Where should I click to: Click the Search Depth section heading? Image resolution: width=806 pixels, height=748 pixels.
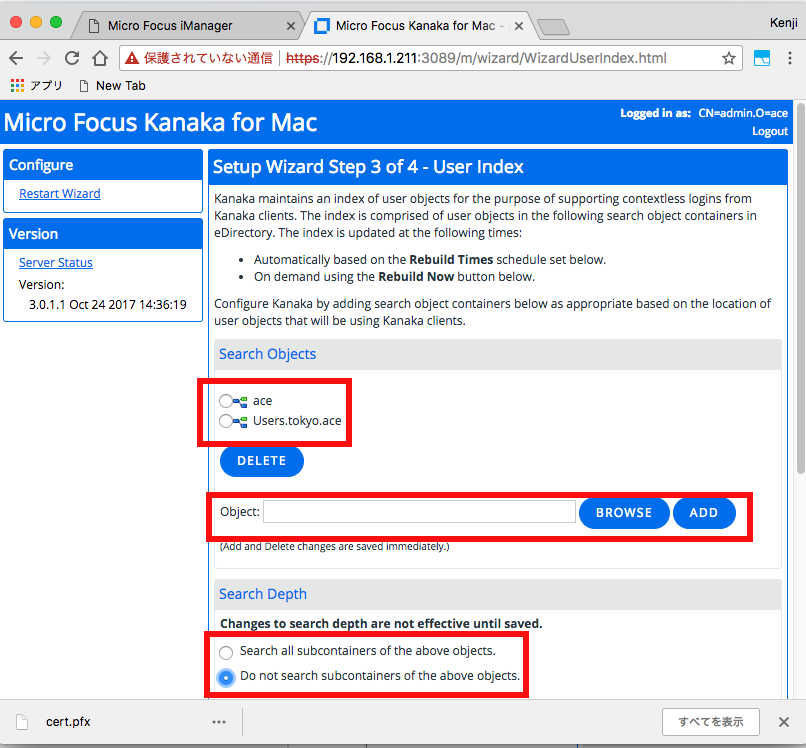pyautogui.click(x=263, y=594)
